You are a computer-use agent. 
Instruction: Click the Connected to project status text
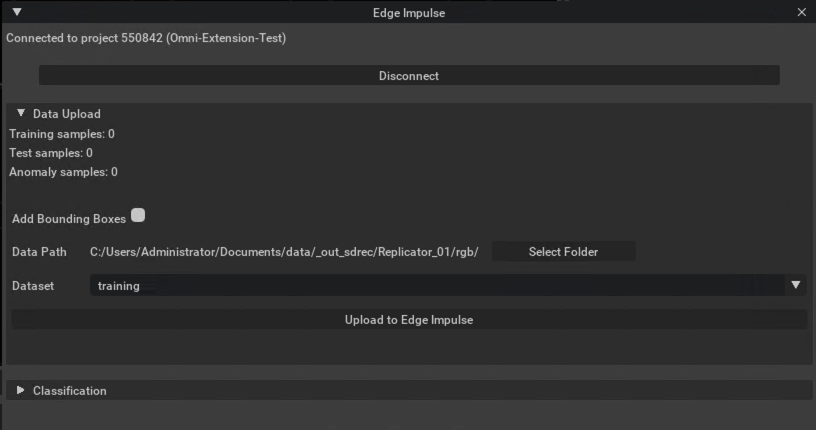[x=146, y=38]
